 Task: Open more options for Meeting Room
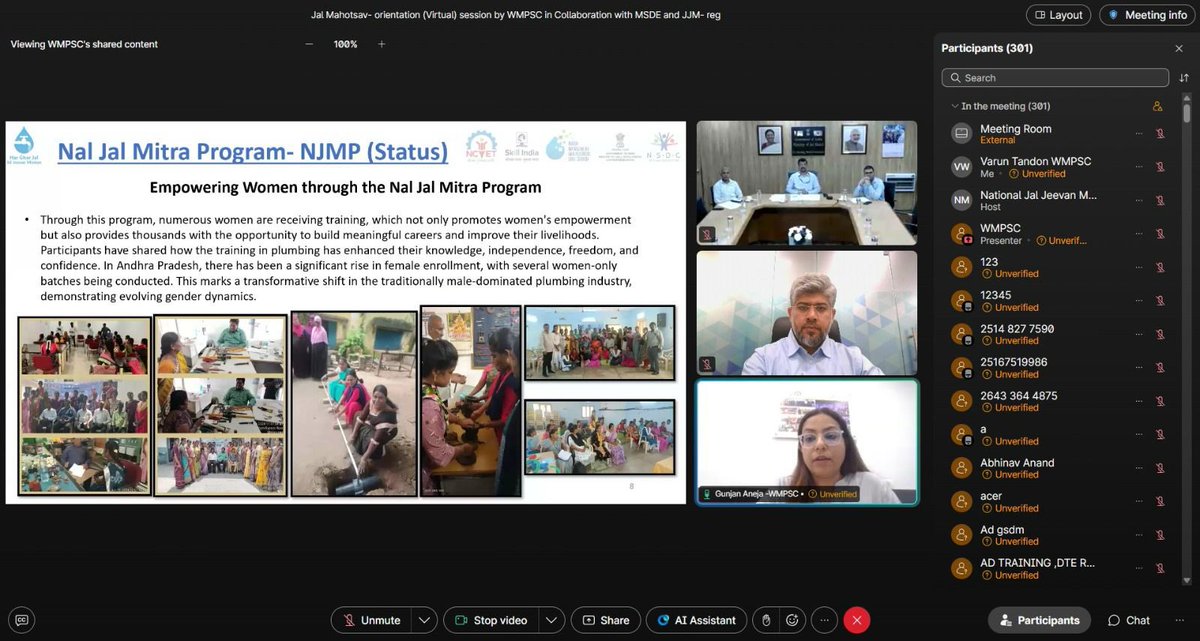(1138, 133)
